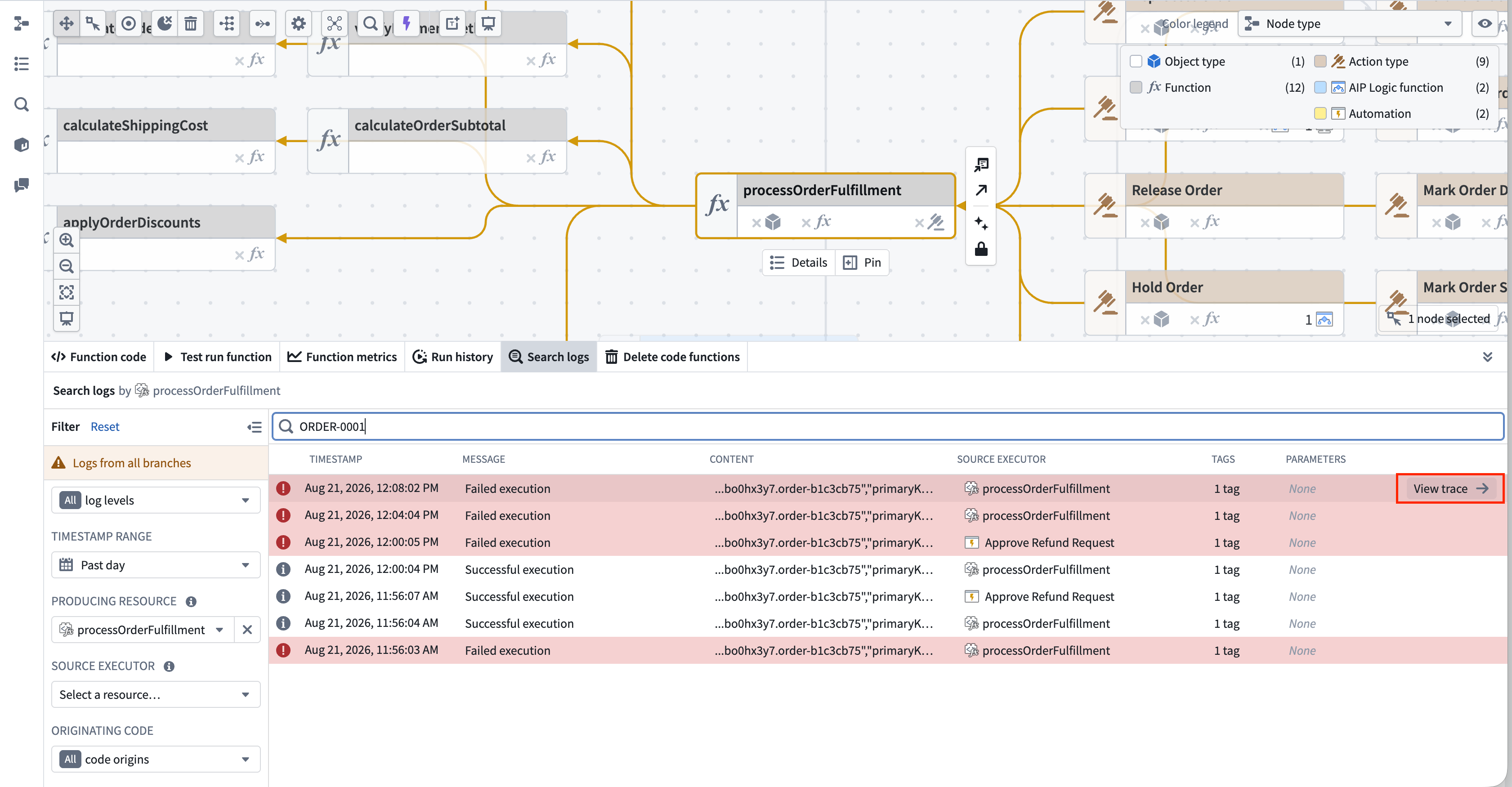Click the trash delete icon in canvas toolbar
The height and width of the screenshot is (787, 1512).
pos(191,23)
